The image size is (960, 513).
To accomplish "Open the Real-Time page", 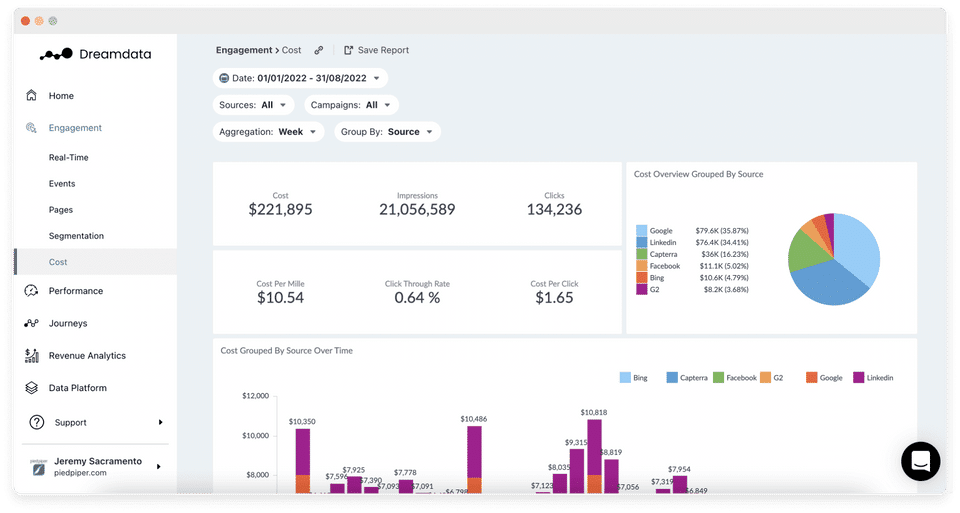I will click(69, 157).
